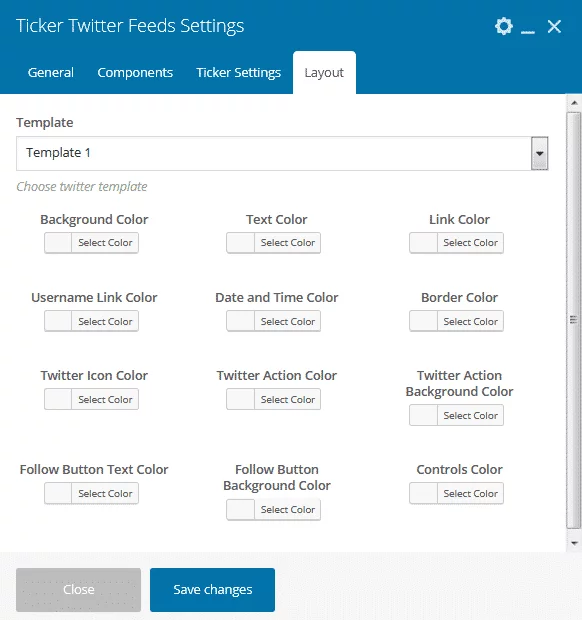
Task: Click Select Color for Controls Color
Action: [471, 493]
